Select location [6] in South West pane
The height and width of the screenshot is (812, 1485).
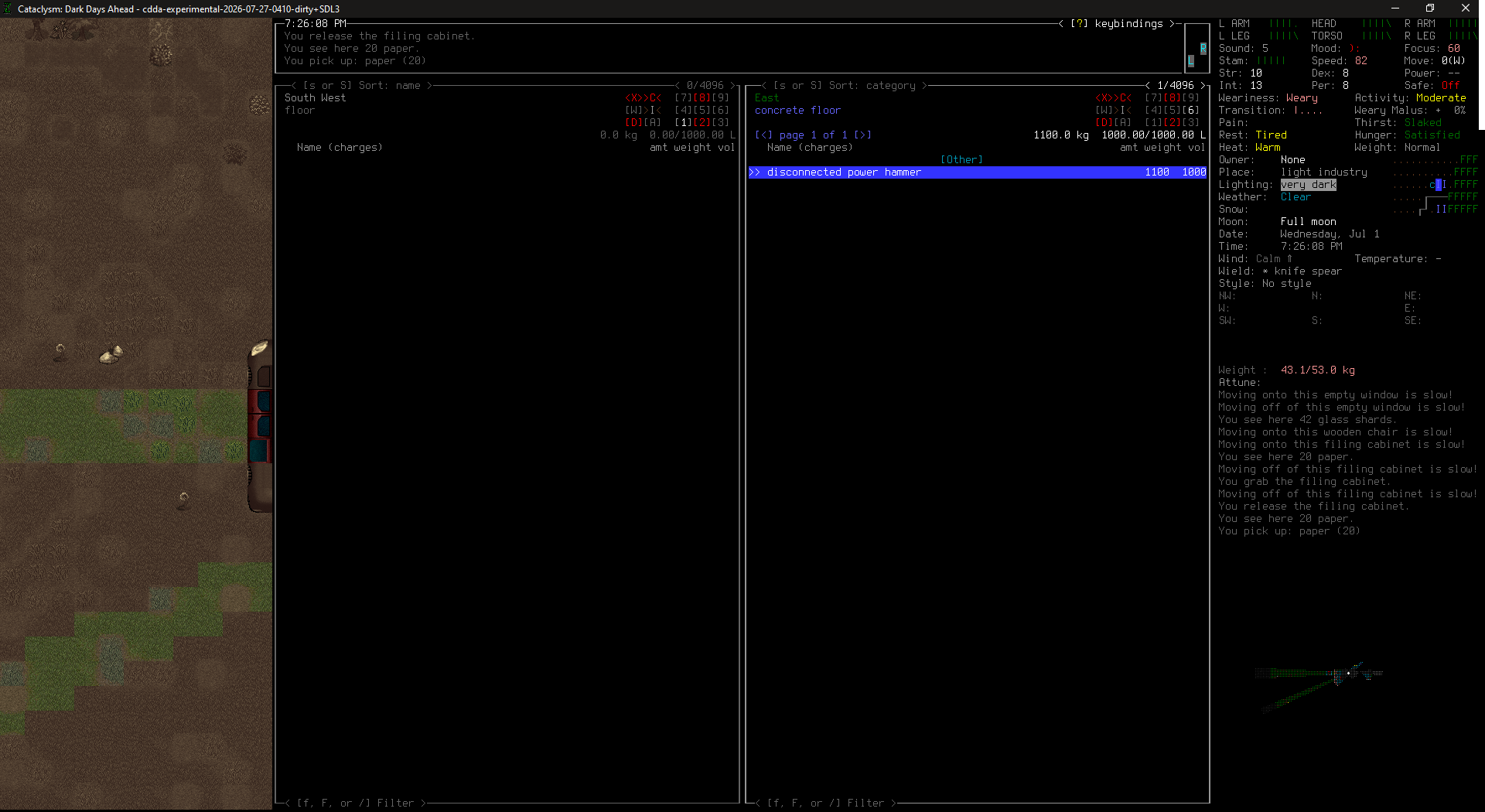tap(720, 111)
